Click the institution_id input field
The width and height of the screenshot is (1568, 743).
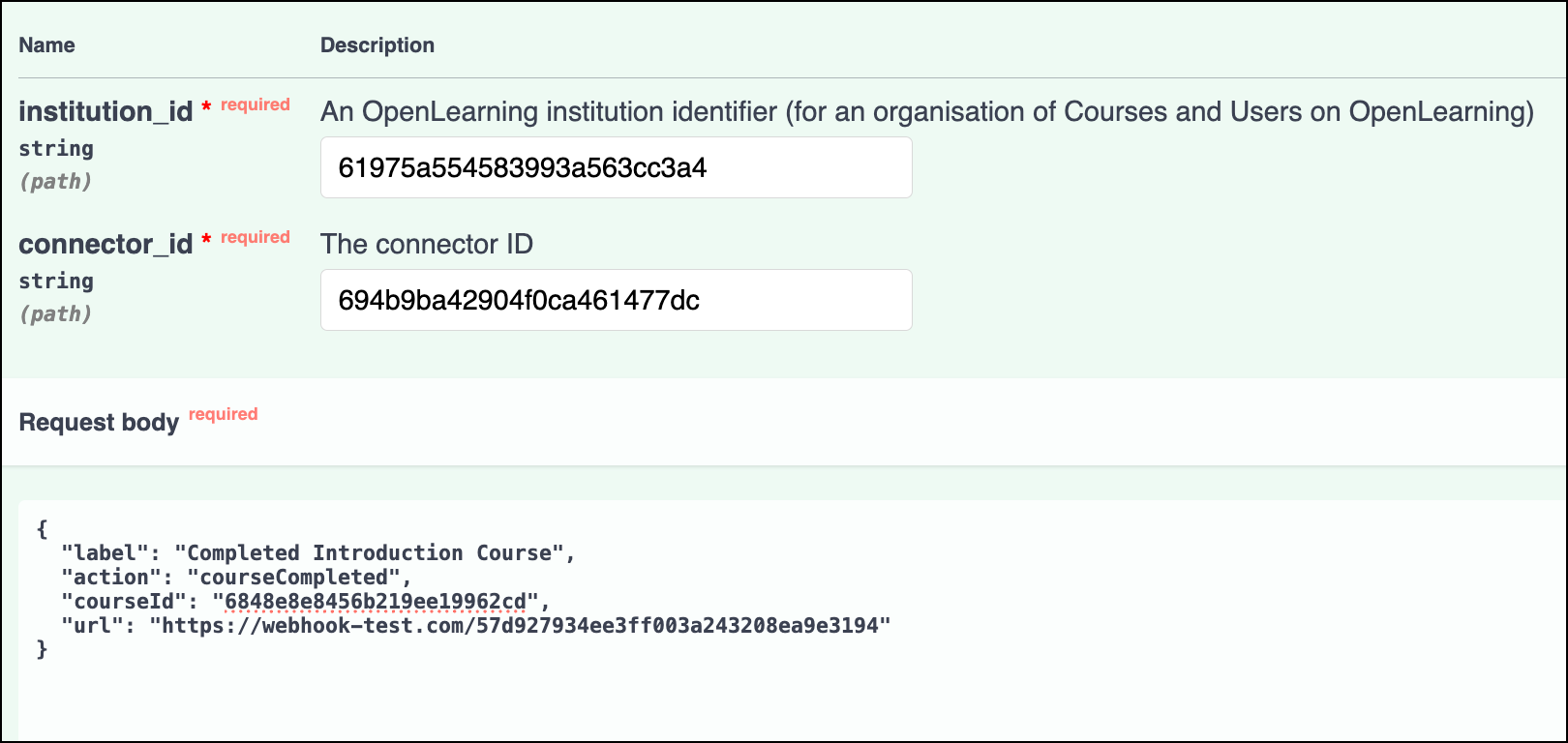coord(616,167)
